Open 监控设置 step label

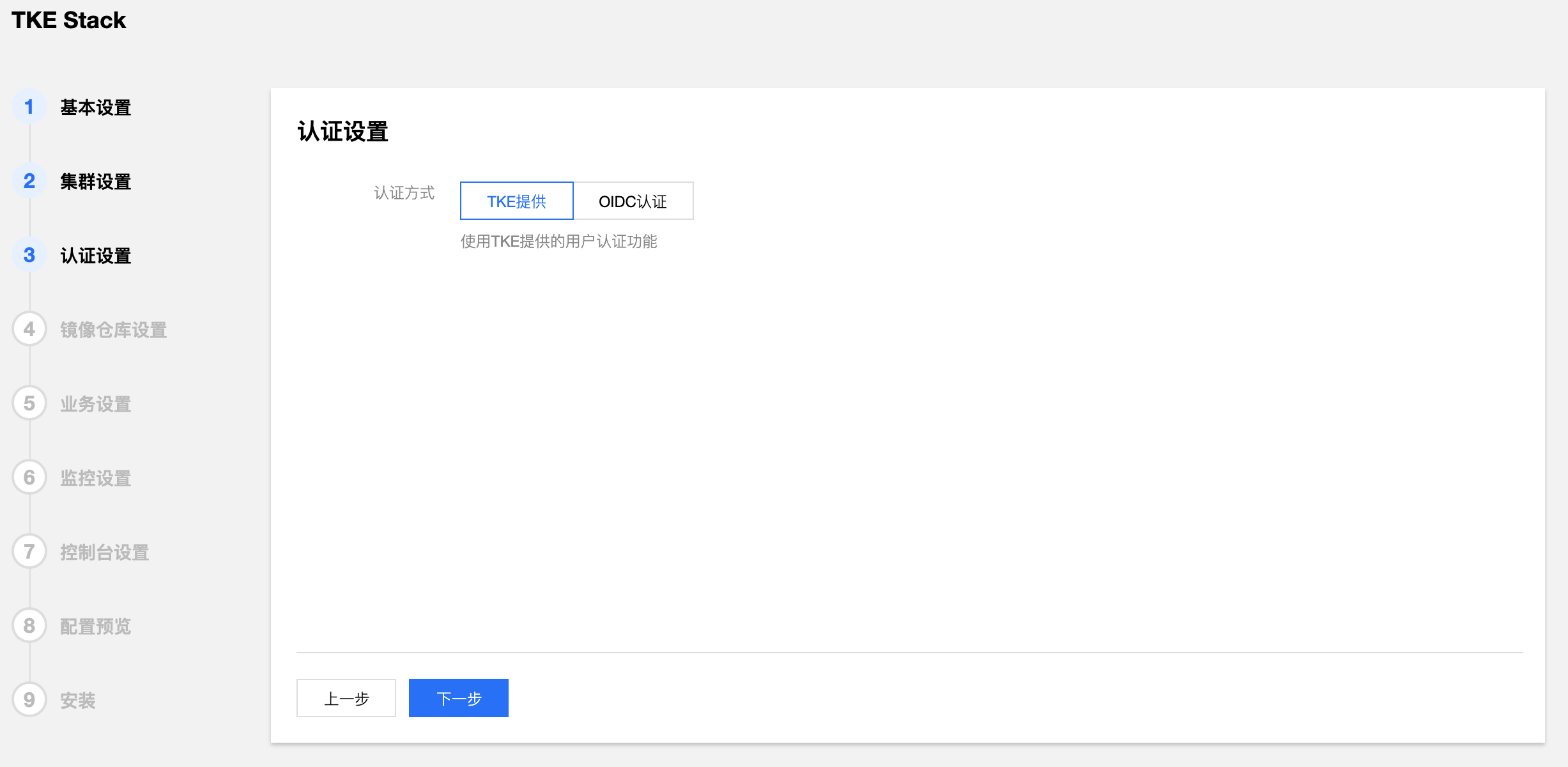click(x=96, y=478)
